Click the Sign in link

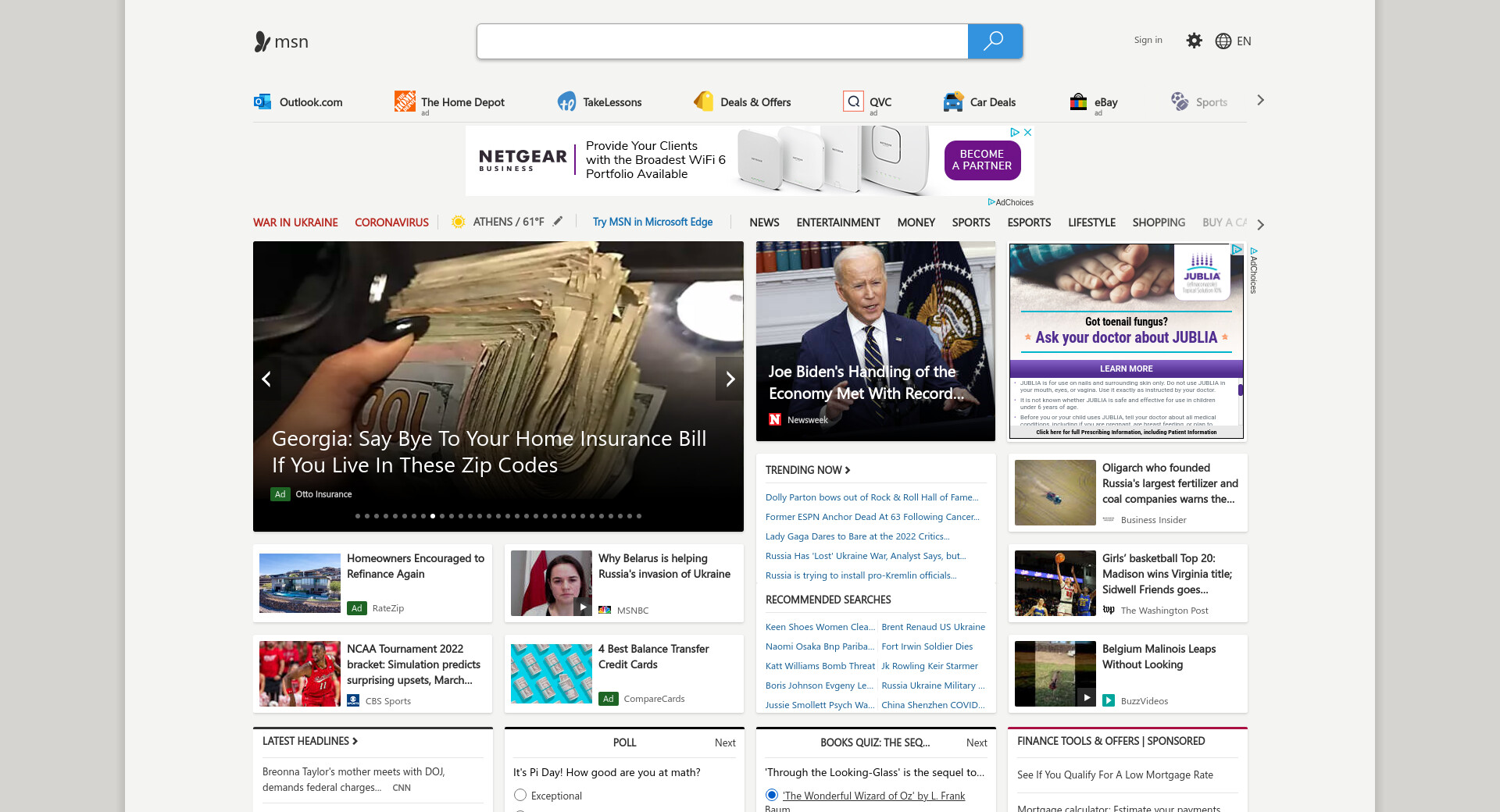pyautogui.click(x=1148, y=40)
